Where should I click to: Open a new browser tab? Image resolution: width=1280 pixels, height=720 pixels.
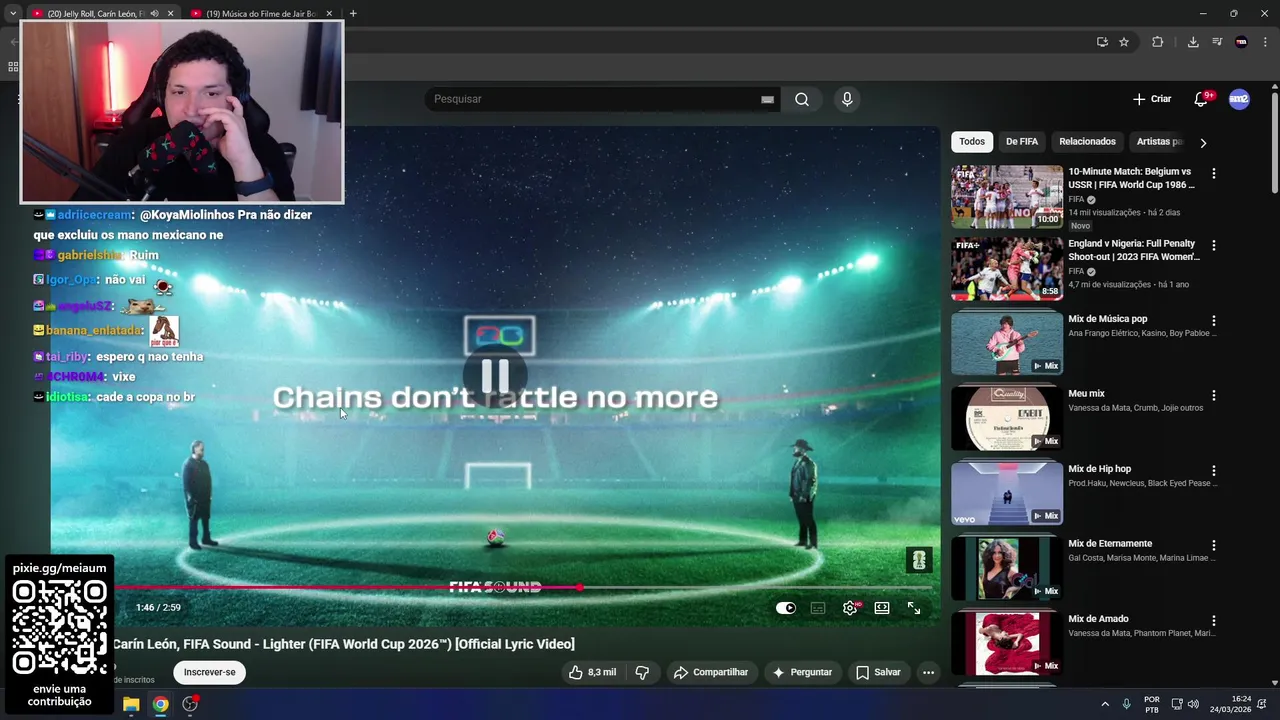[353, 14]
